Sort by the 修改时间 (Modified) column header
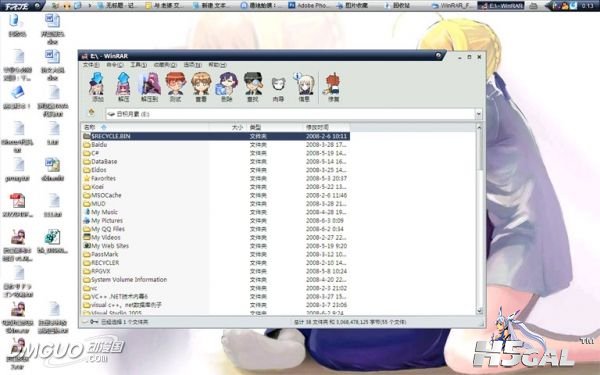The width and height of the screenshot is (600, 375). [x=326, y=127]
